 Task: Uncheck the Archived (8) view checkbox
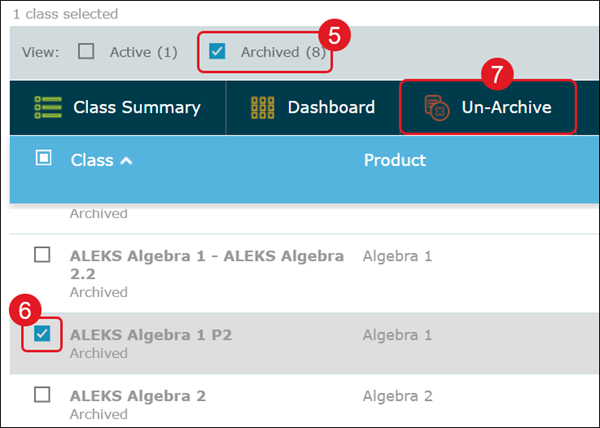point(217,51)
